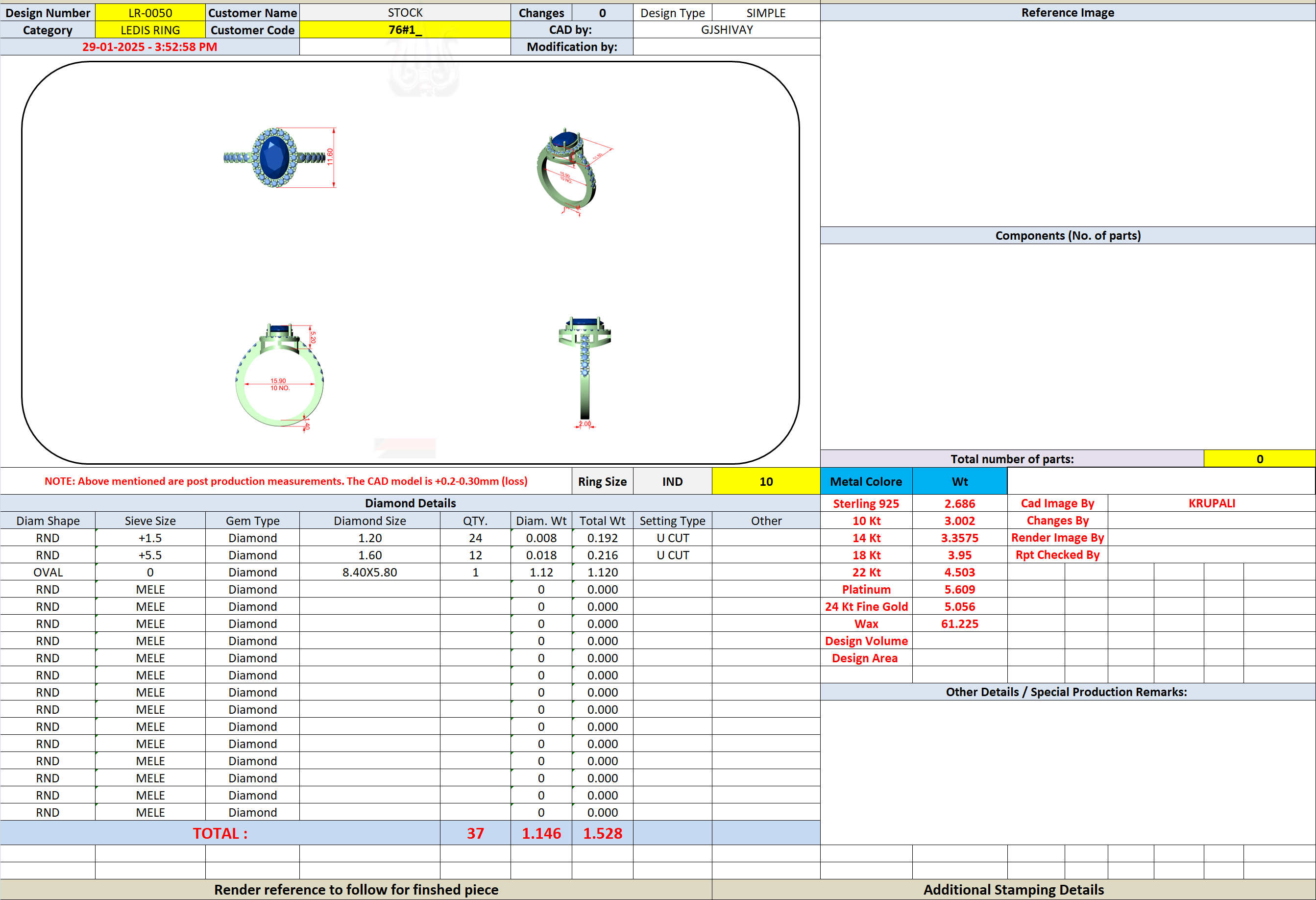Click the 1.120 total weight cell
Viewport: 1316px width, 900px height.
[x=603, y=572]
